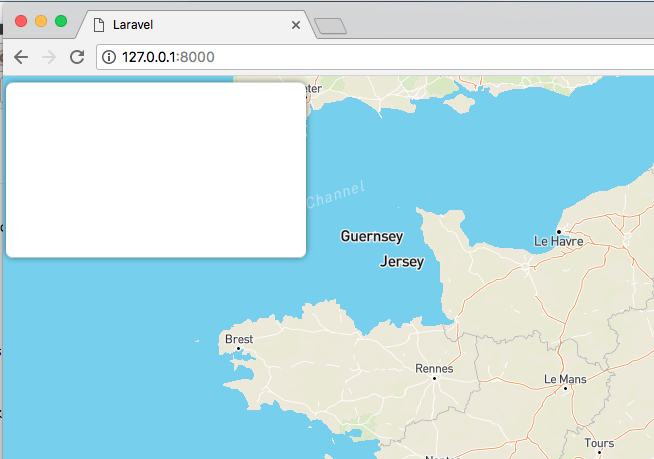Click the Brest city label

tap(239, 339)
